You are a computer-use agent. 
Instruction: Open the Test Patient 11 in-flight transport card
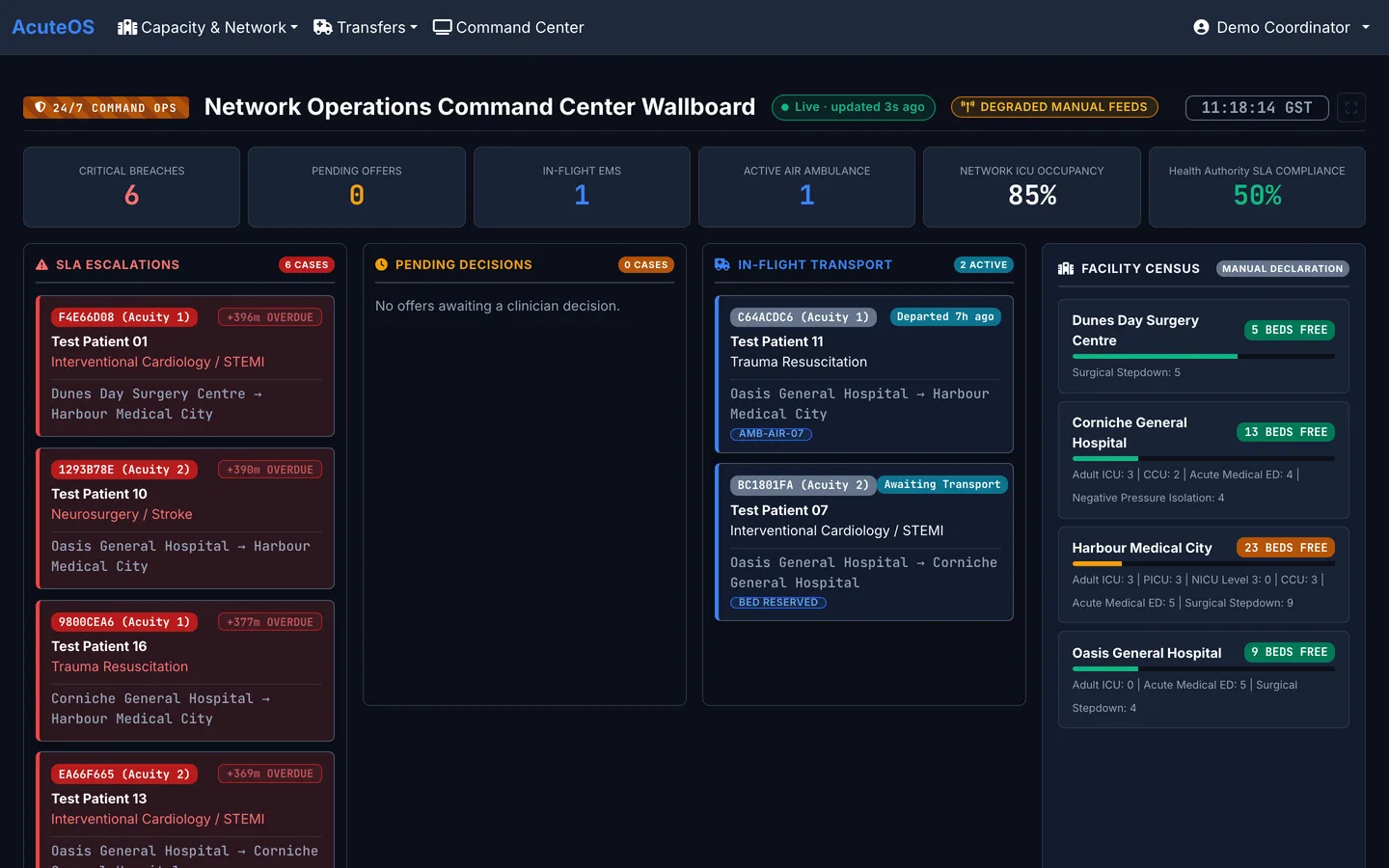pyautogui.click(x=864, y=374)
